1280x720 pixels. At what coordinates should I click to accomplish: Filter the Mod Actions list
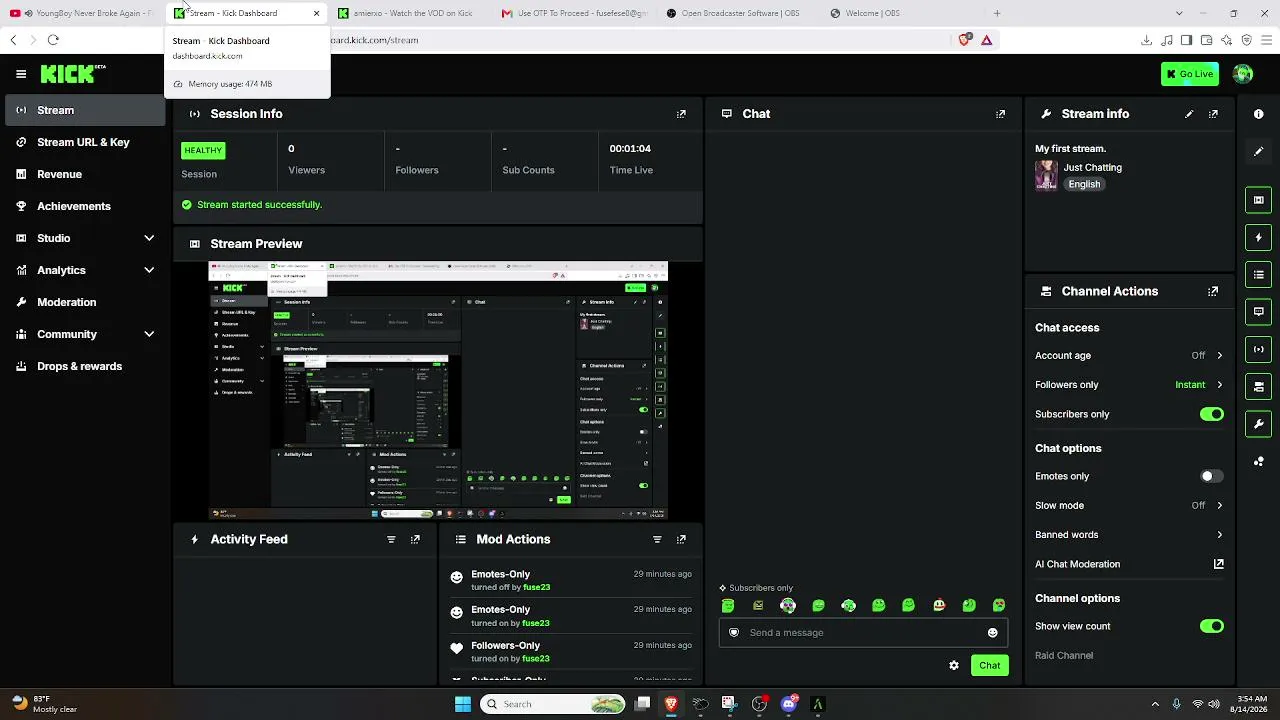pyautogui.click(x=657, y=539)
